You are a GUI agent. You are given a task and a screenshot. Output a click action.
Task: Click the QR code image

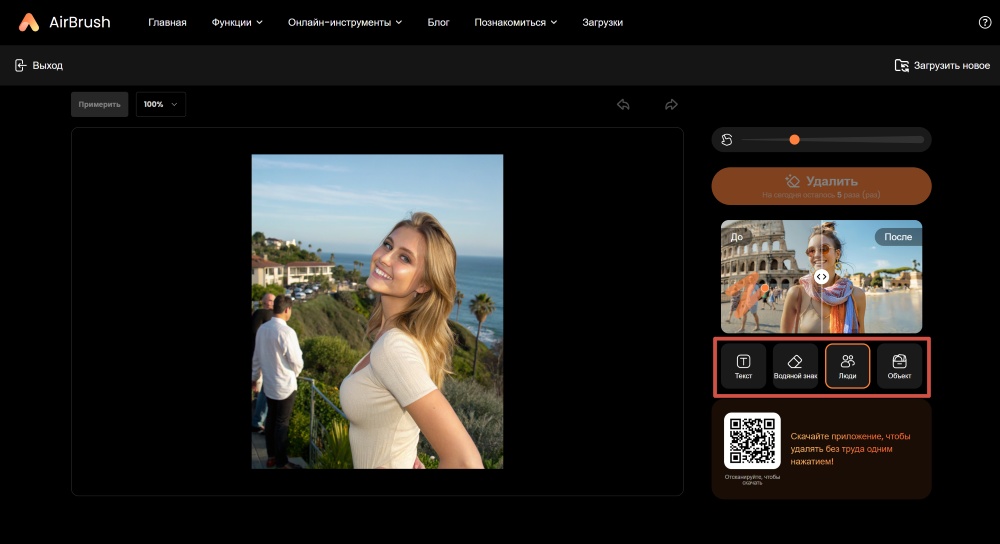[x=752, y=441]
